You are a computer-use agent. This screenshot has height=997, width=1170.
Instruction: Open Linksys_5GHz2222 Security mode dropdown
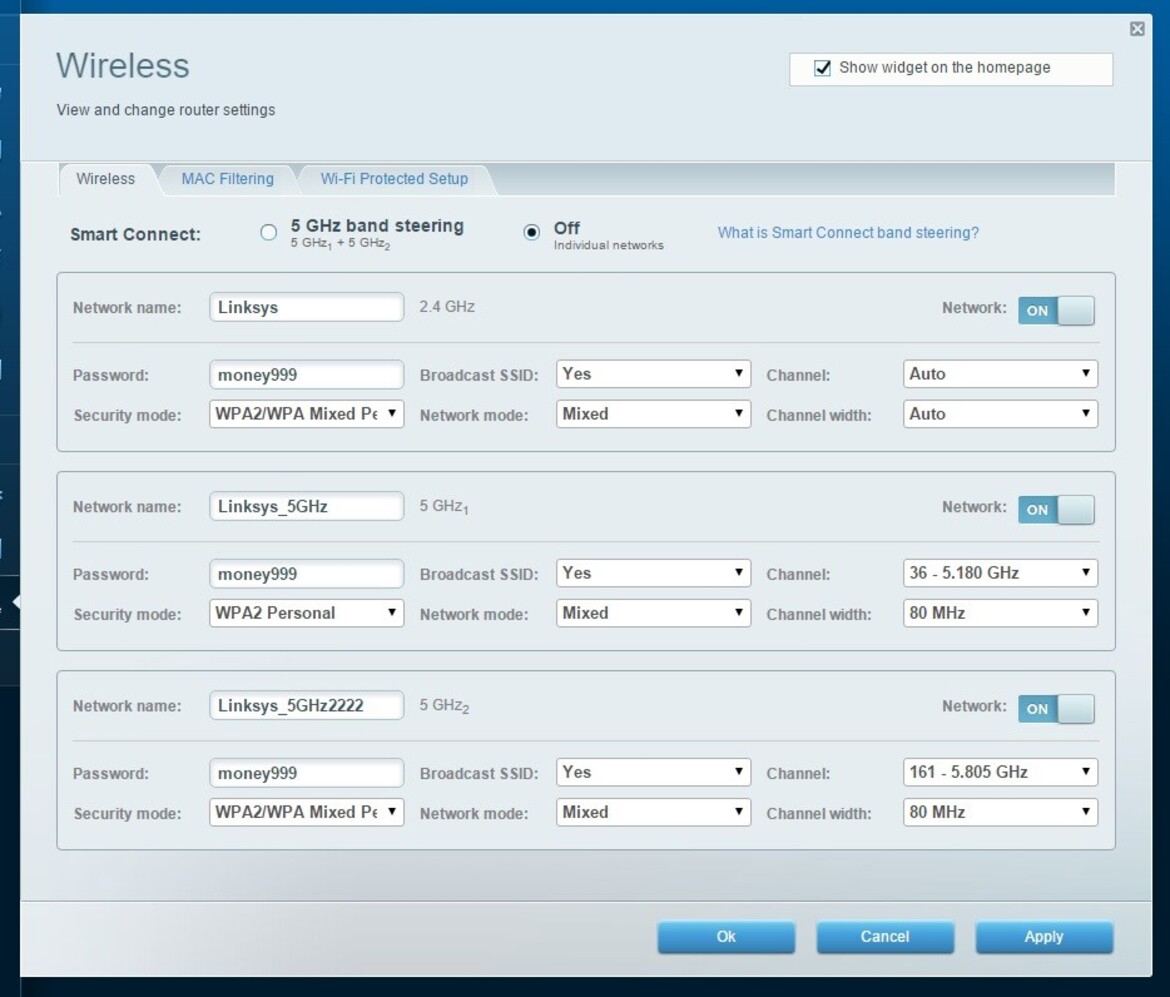(307, 813)
